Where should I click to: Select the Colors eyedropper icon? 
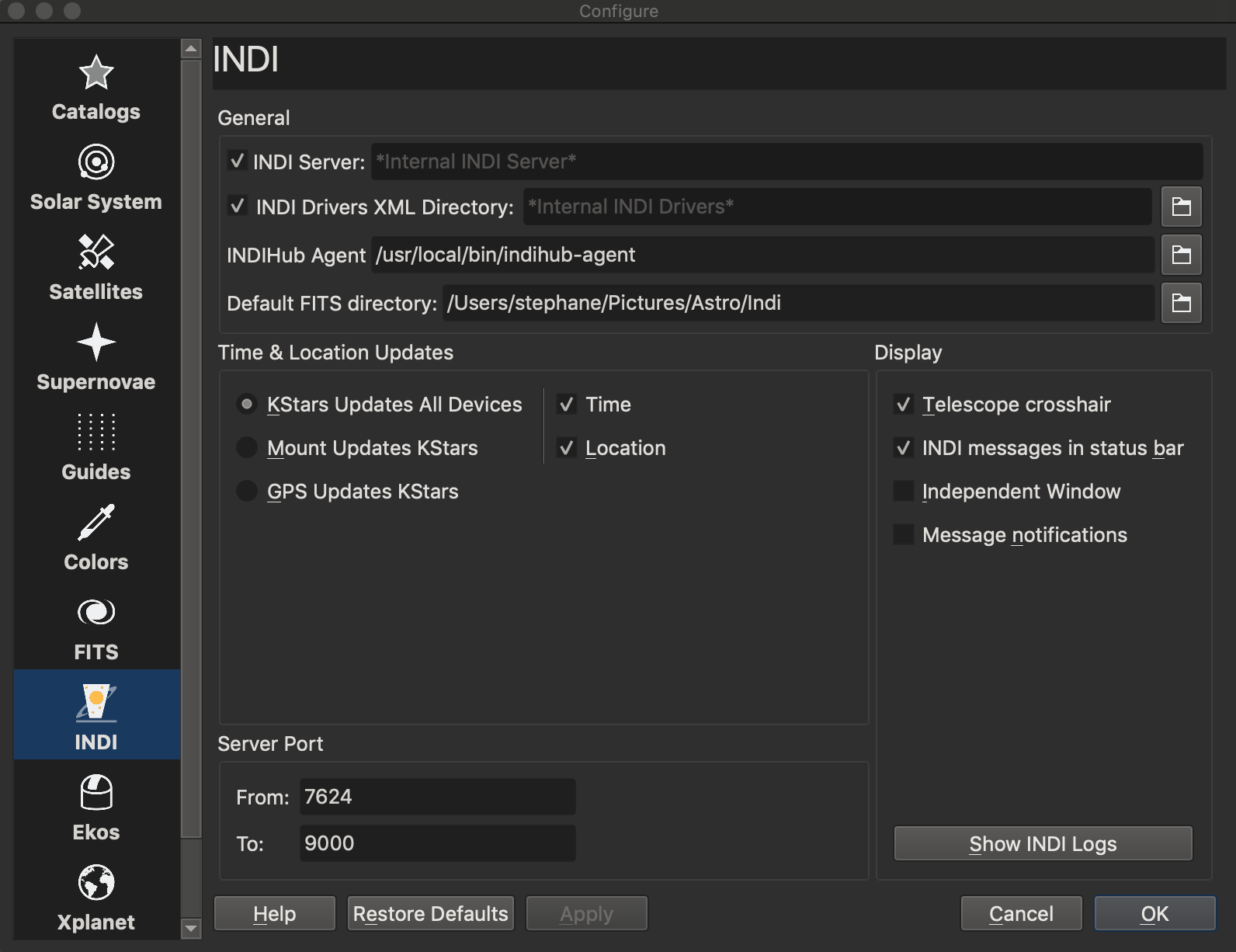pyautogui.click(x=96, y=523)
